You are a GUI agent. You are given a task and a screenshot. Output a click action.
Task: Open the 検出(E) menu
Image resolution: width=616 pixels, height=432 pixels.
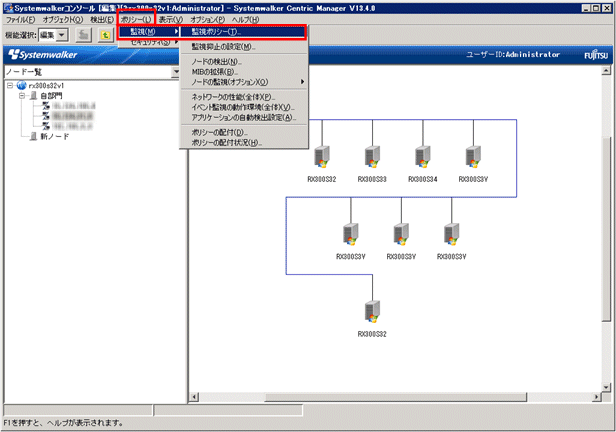point(102,19)
